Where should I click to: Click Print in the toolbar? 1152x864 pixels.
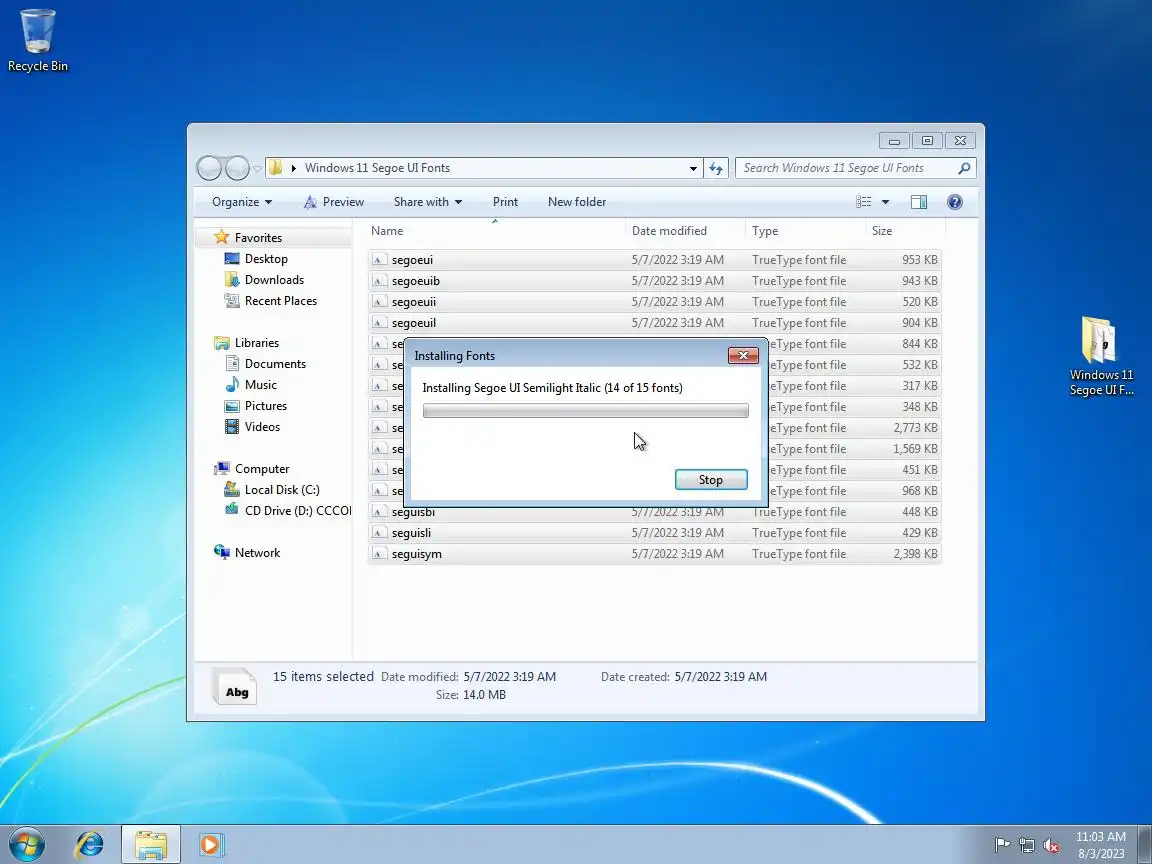click(x=505, y=202)
